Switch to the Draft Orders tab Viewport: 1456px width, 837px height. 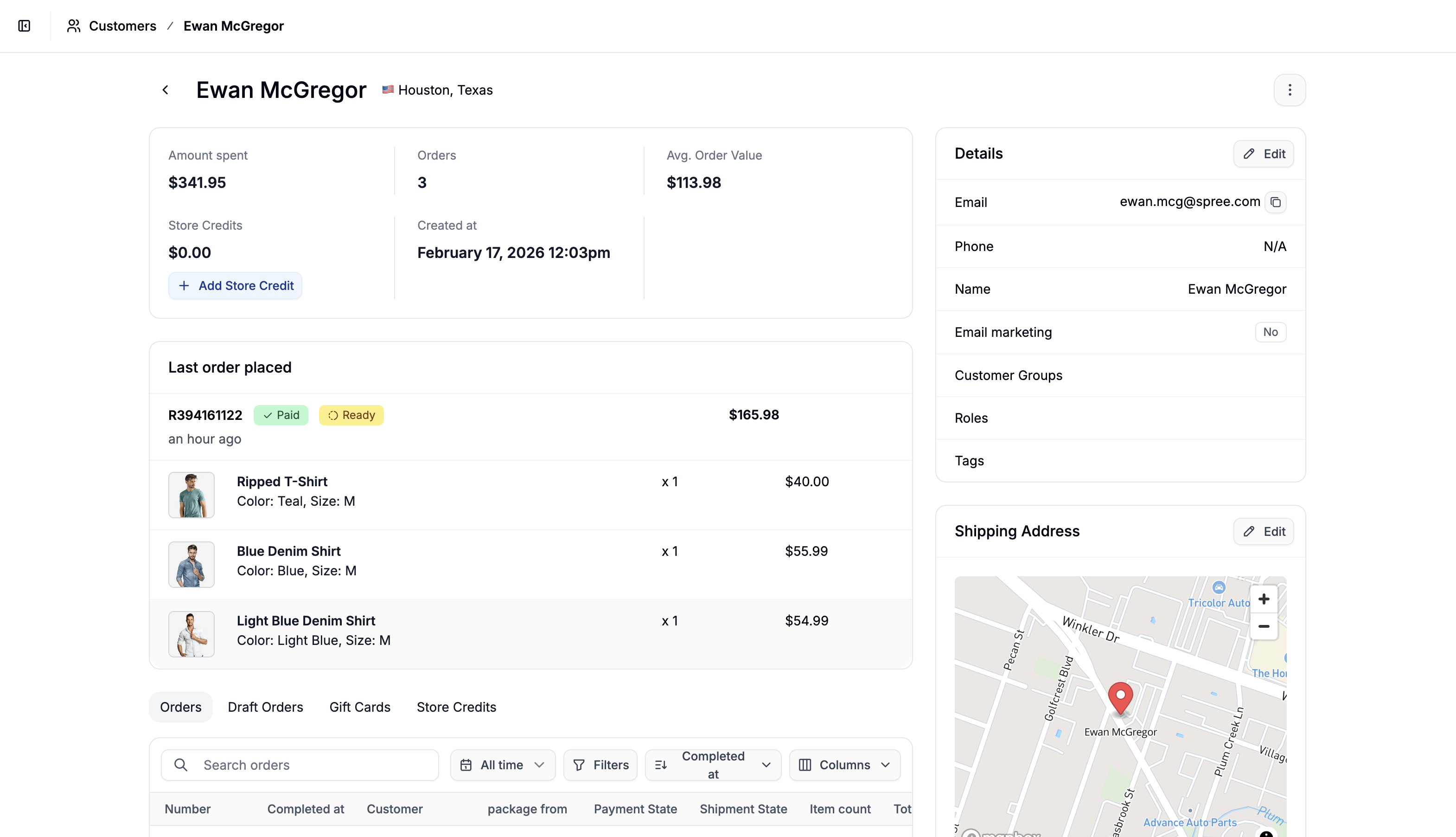(x=265, y=707)
